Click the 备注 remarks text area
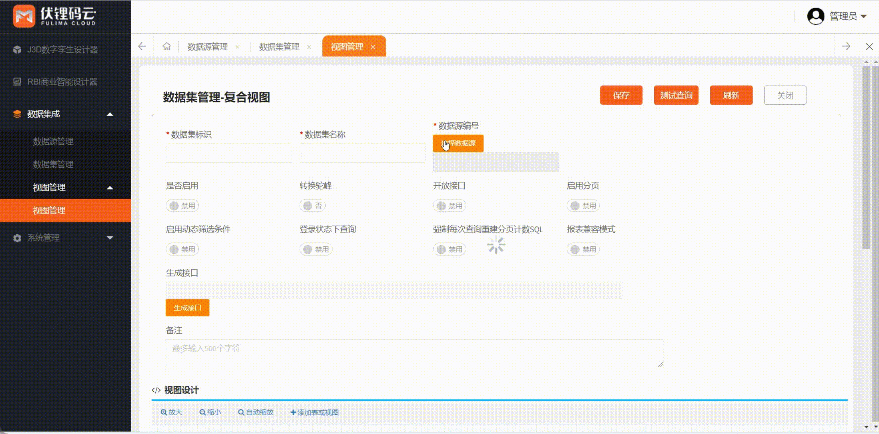The image size is (879, 434). 414,353
